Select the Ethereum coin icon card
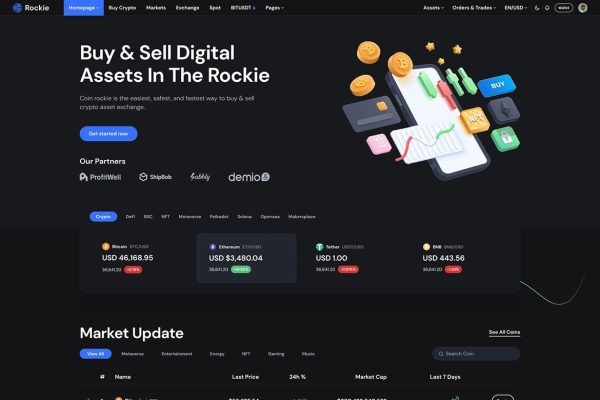 pyautogui.click(x=213, y=247)
